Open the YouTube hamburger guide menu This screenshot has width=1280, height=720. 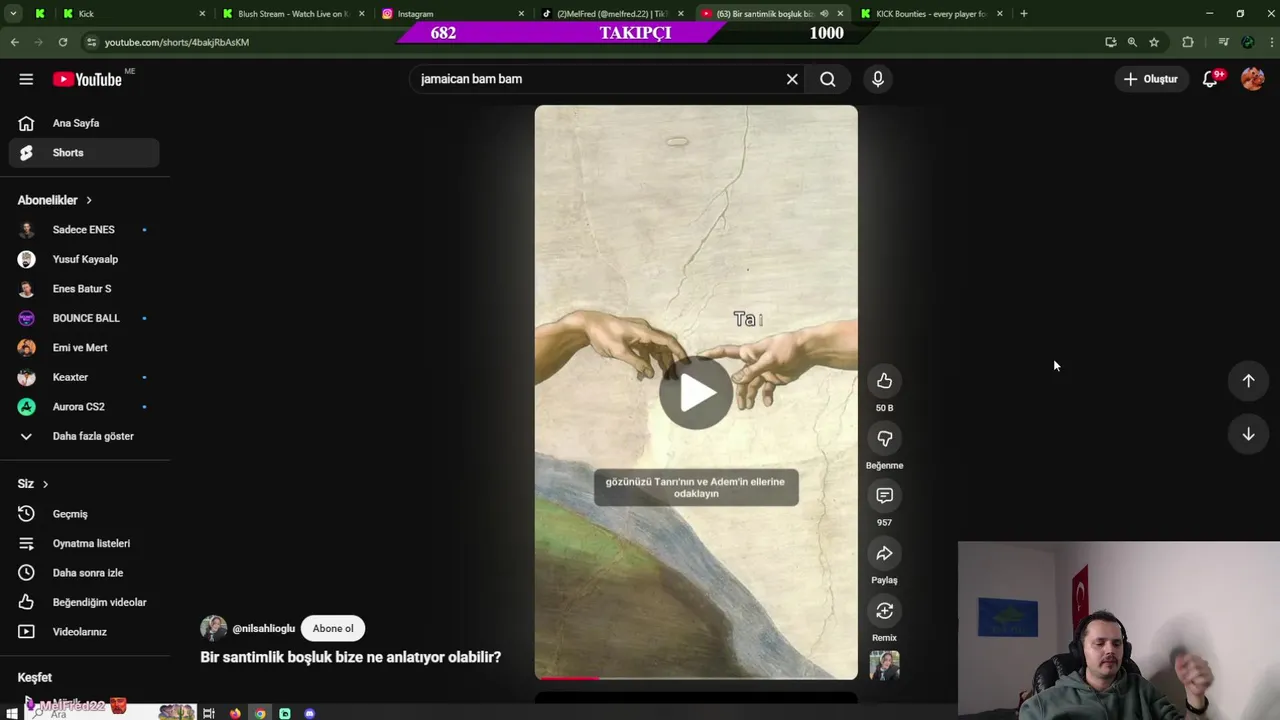[26, 79]
